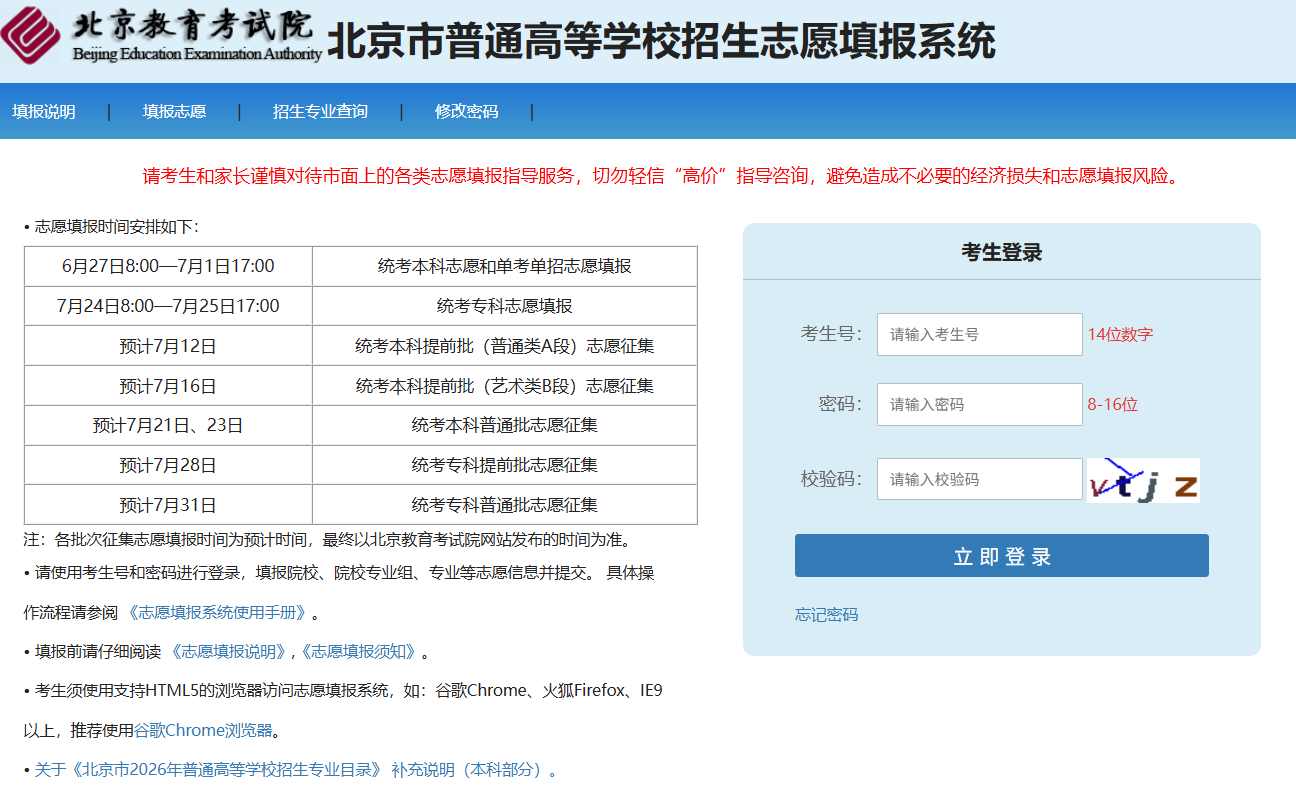The height and width of the screenshot is (790, 1296).
Task: Open 《志愿填报说明》 link
Action: (229, 652)
